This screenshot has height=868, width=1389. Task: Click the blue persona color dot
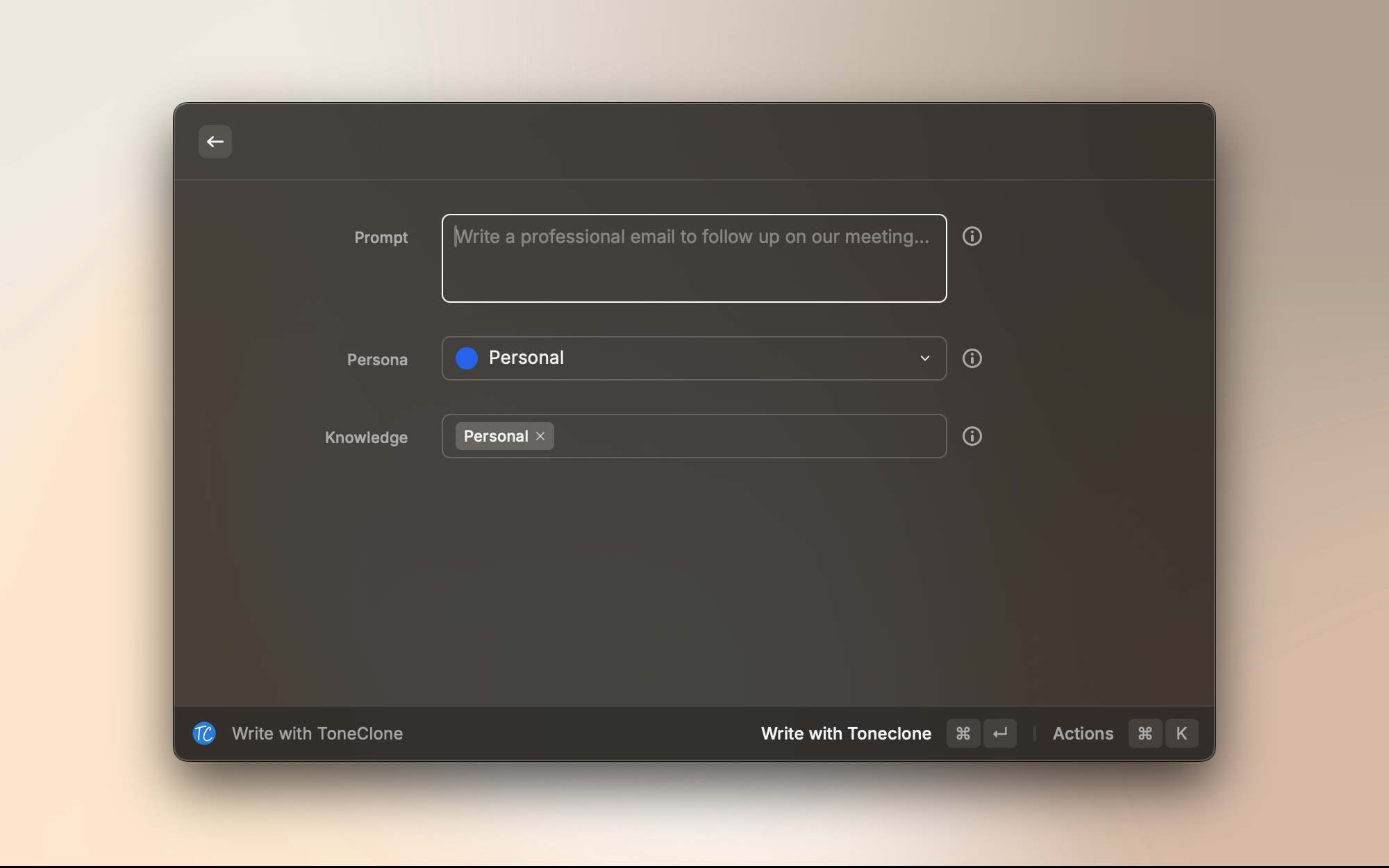[467, 358]
